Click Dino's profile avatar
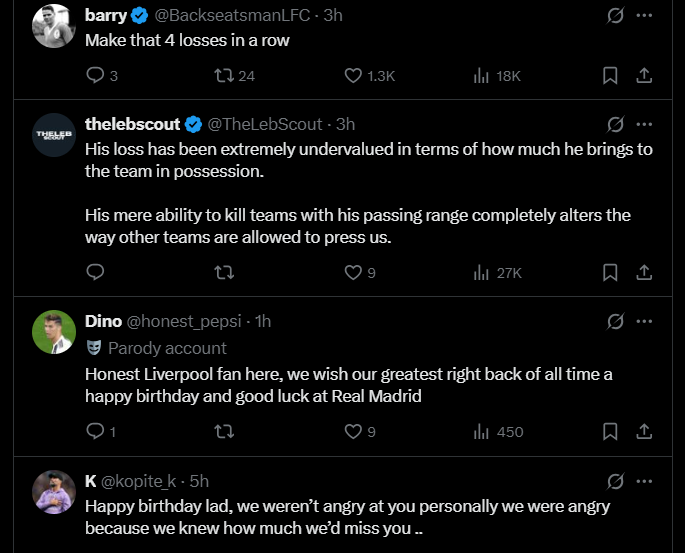 [54, 331]
